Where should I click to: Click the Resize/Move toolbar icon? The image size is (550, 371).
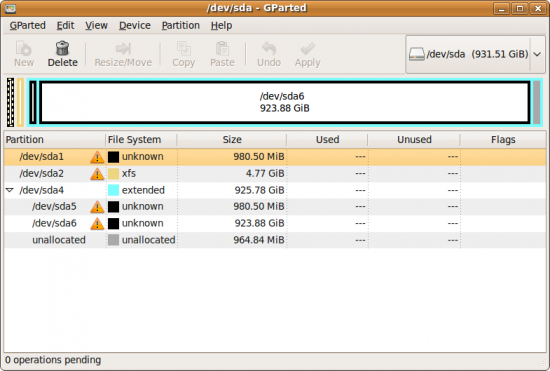[123, 49]
